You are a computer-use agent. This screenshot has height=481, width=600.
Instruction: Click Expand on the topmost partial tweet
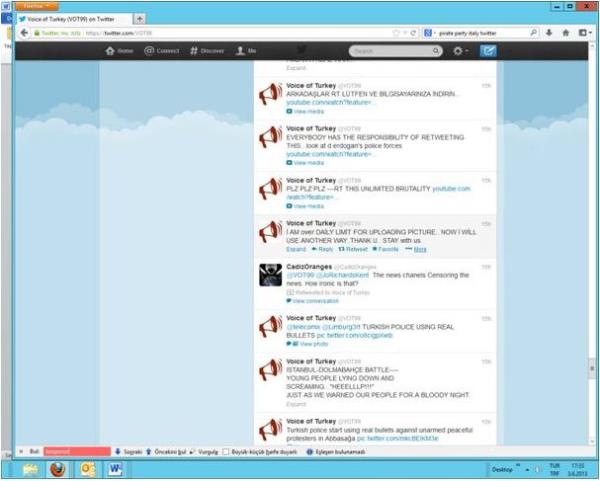pos(296,68)
